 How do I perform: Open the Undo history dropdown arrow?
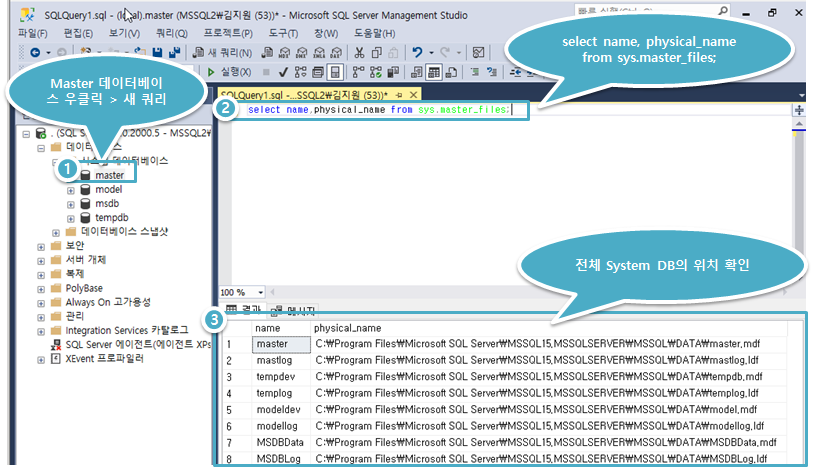coord(431,52)
